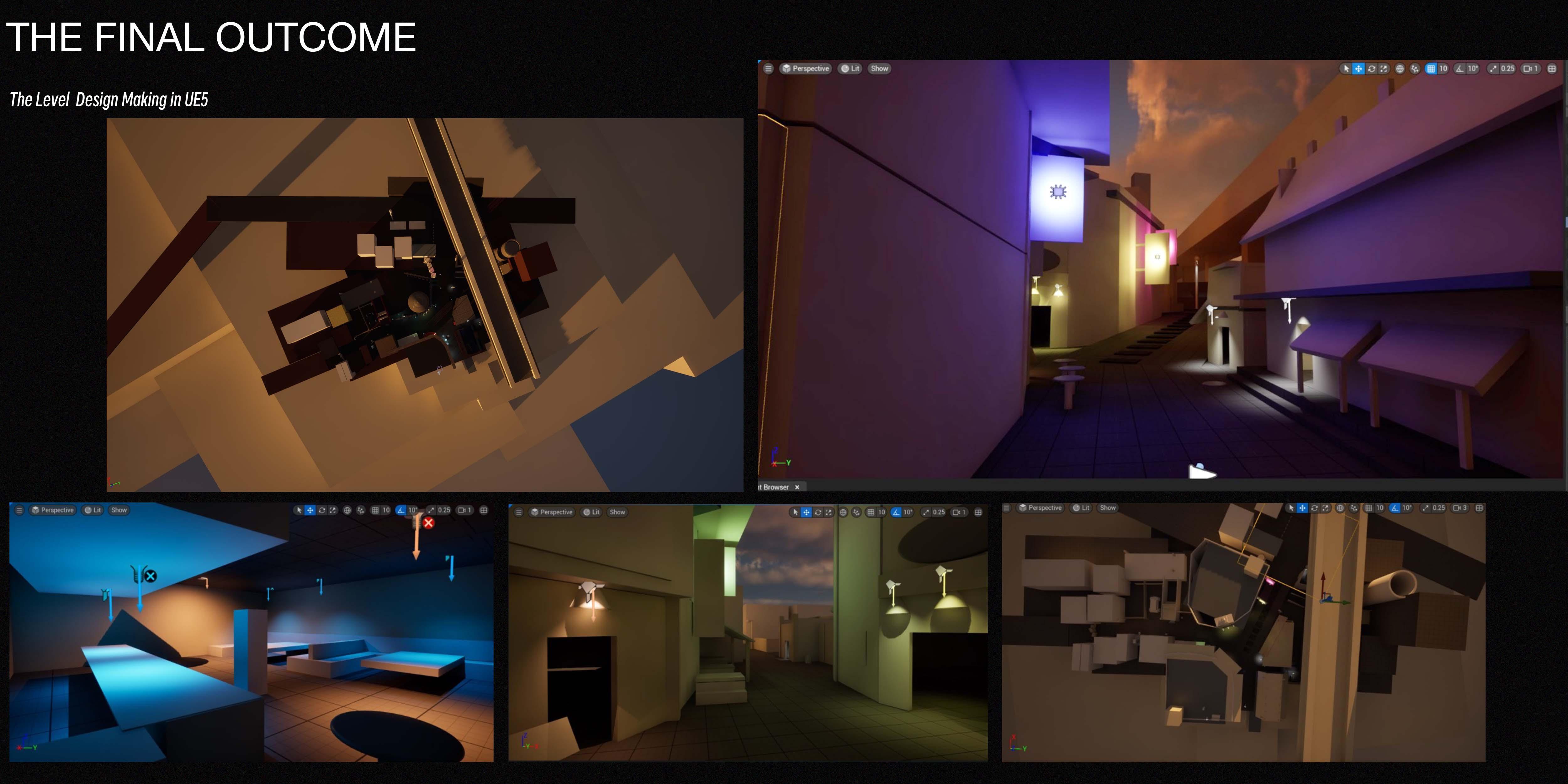Select the Scale tool in purple alley viewport
1568x784 pixels.
[x=1384, y=69]
